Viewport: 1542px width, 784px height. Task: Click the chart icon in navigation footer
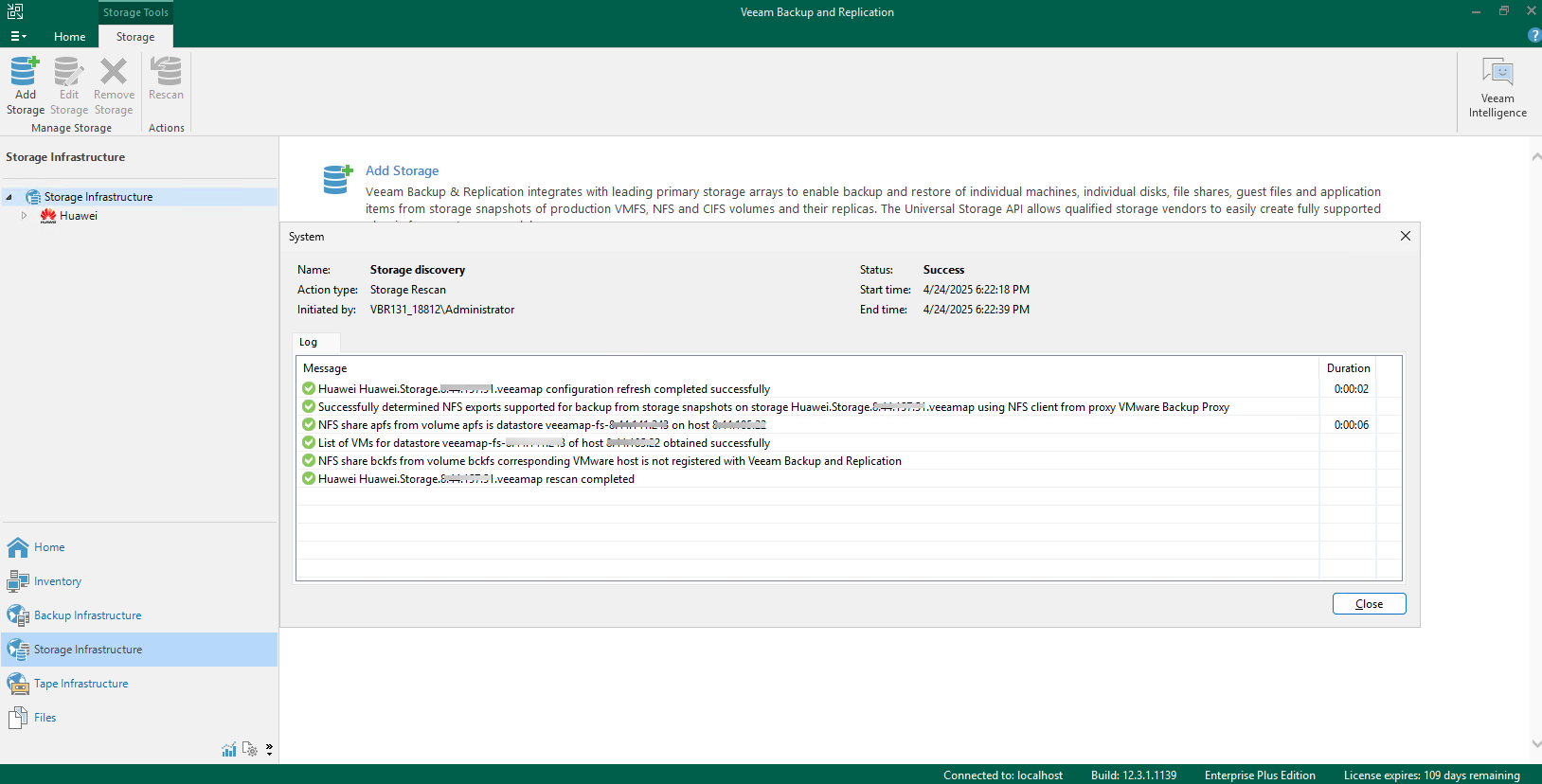point(229,750)
